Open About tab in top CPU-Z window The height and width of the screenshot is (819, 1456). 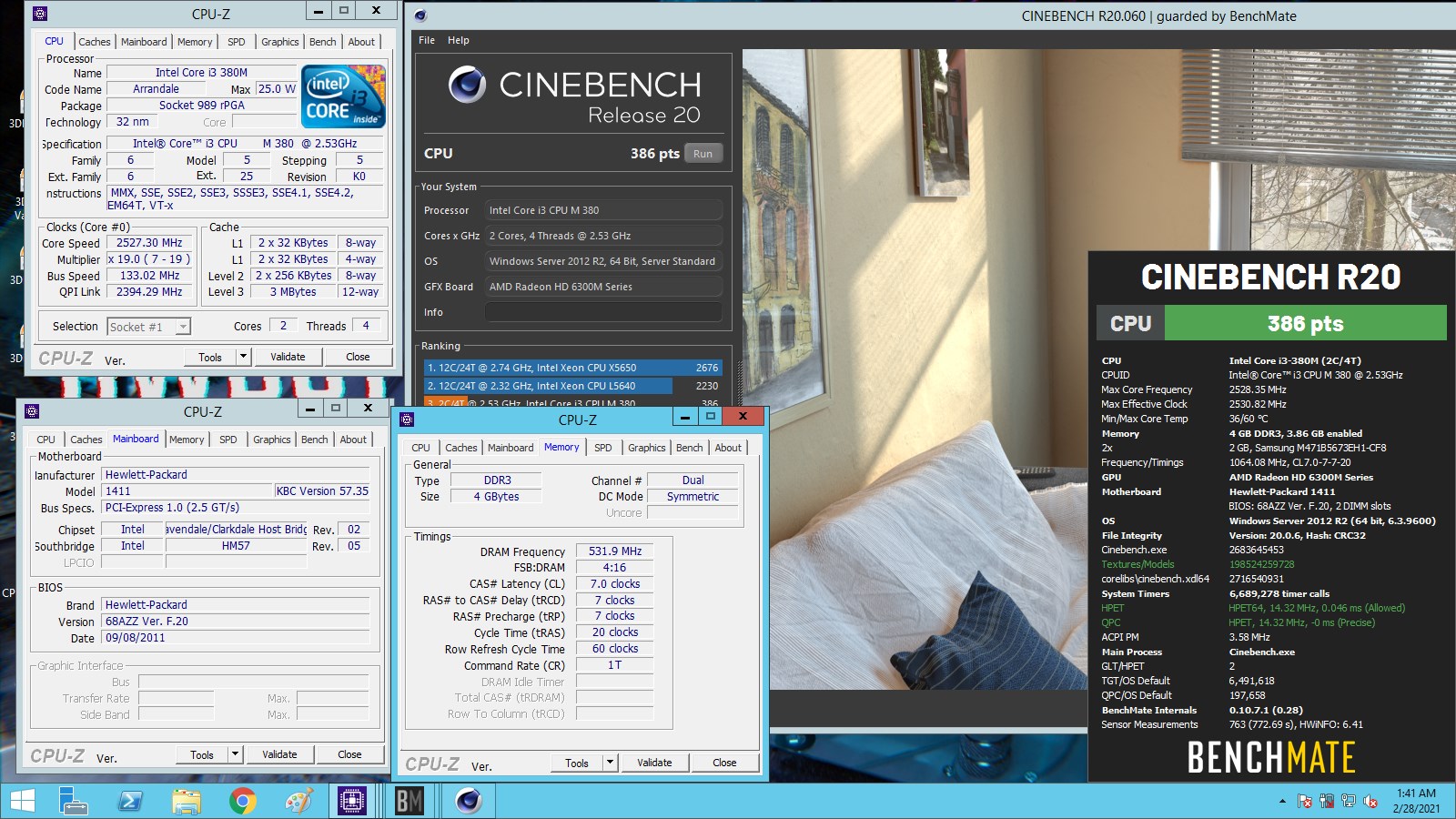click(361, 42)
